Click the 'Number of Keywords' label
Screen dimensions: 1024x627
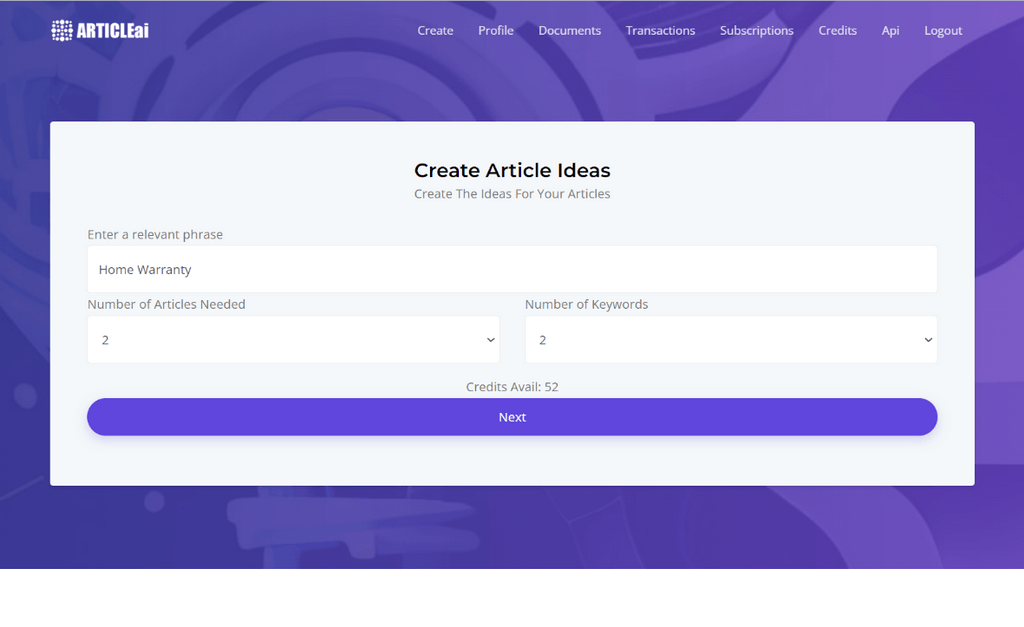point(586,304)
